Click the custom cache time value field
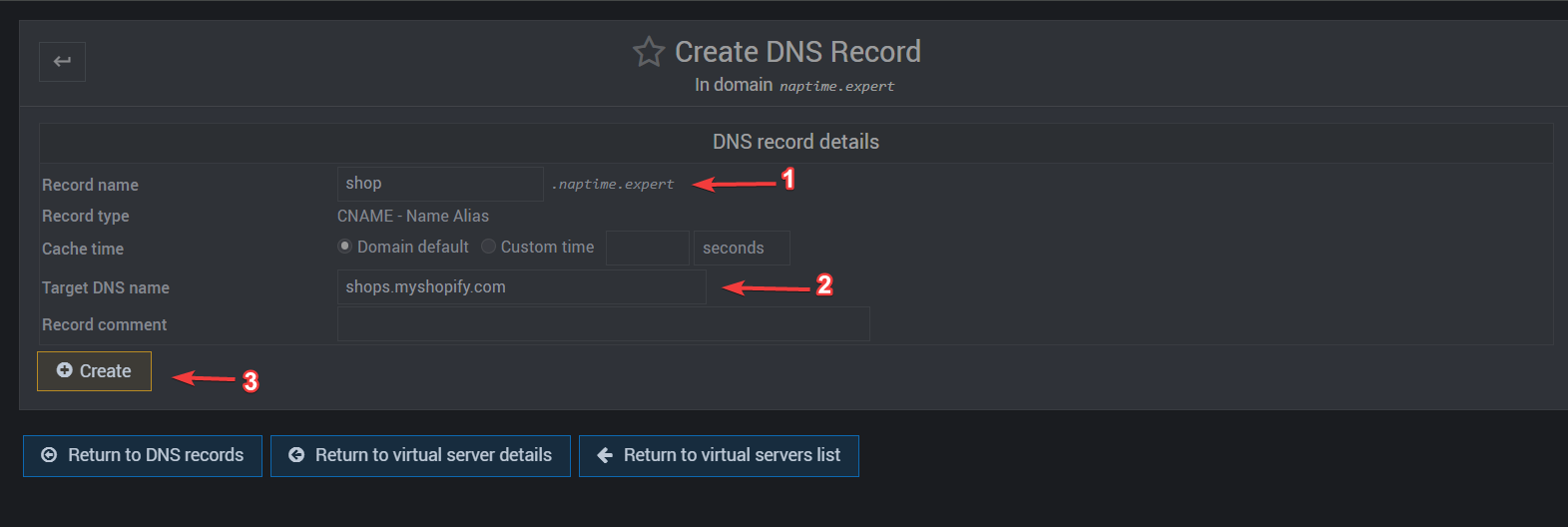 (648, 248)
